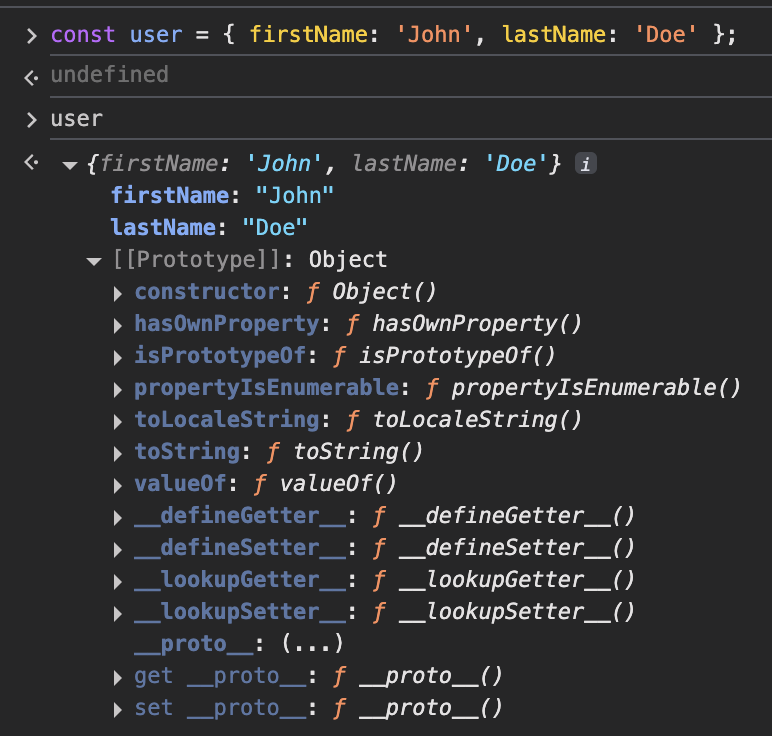This screenshot has width=772, height=736.
Task: Click the Object label after [[Prototype]]
Action: click(x=348, y=259)
